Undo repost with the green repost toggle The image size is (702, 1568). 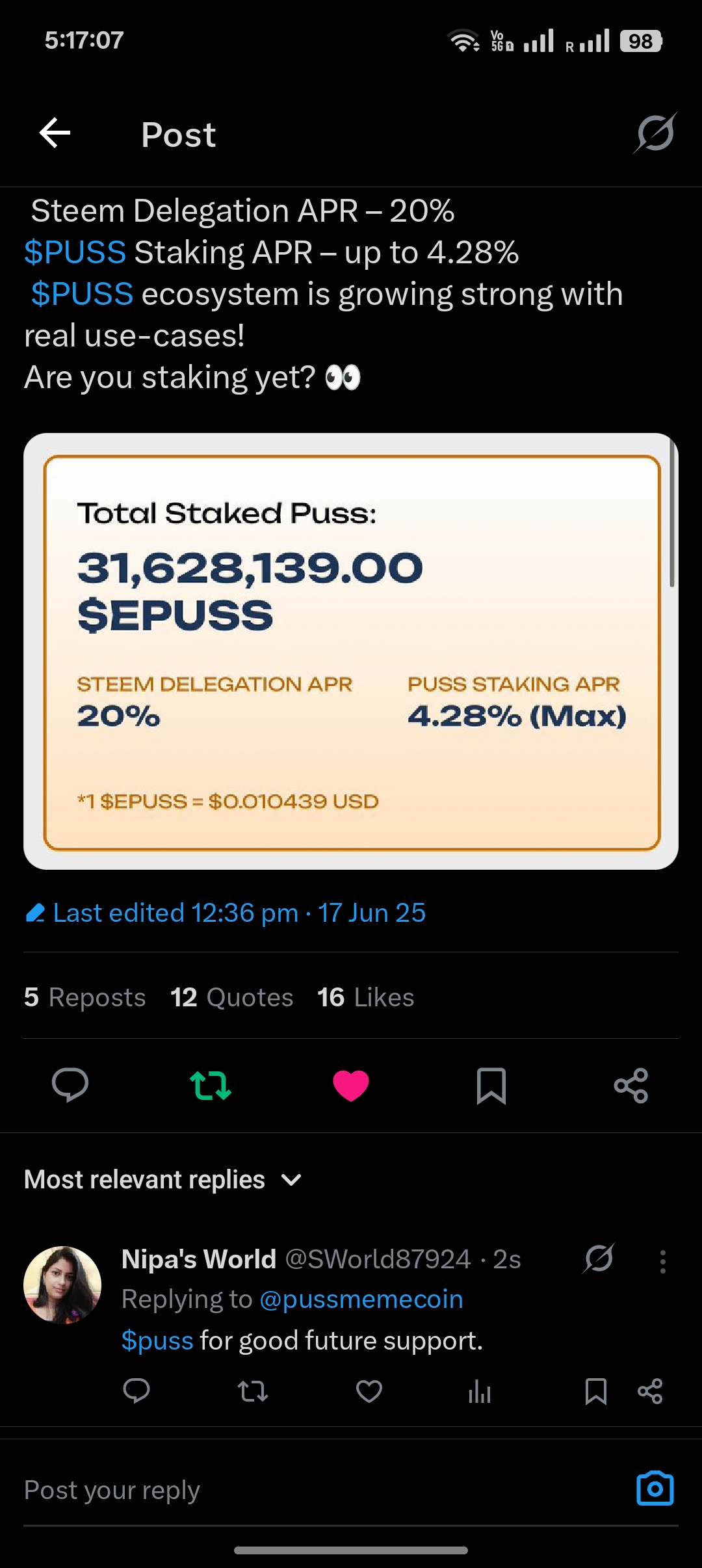pos(211,1085)
